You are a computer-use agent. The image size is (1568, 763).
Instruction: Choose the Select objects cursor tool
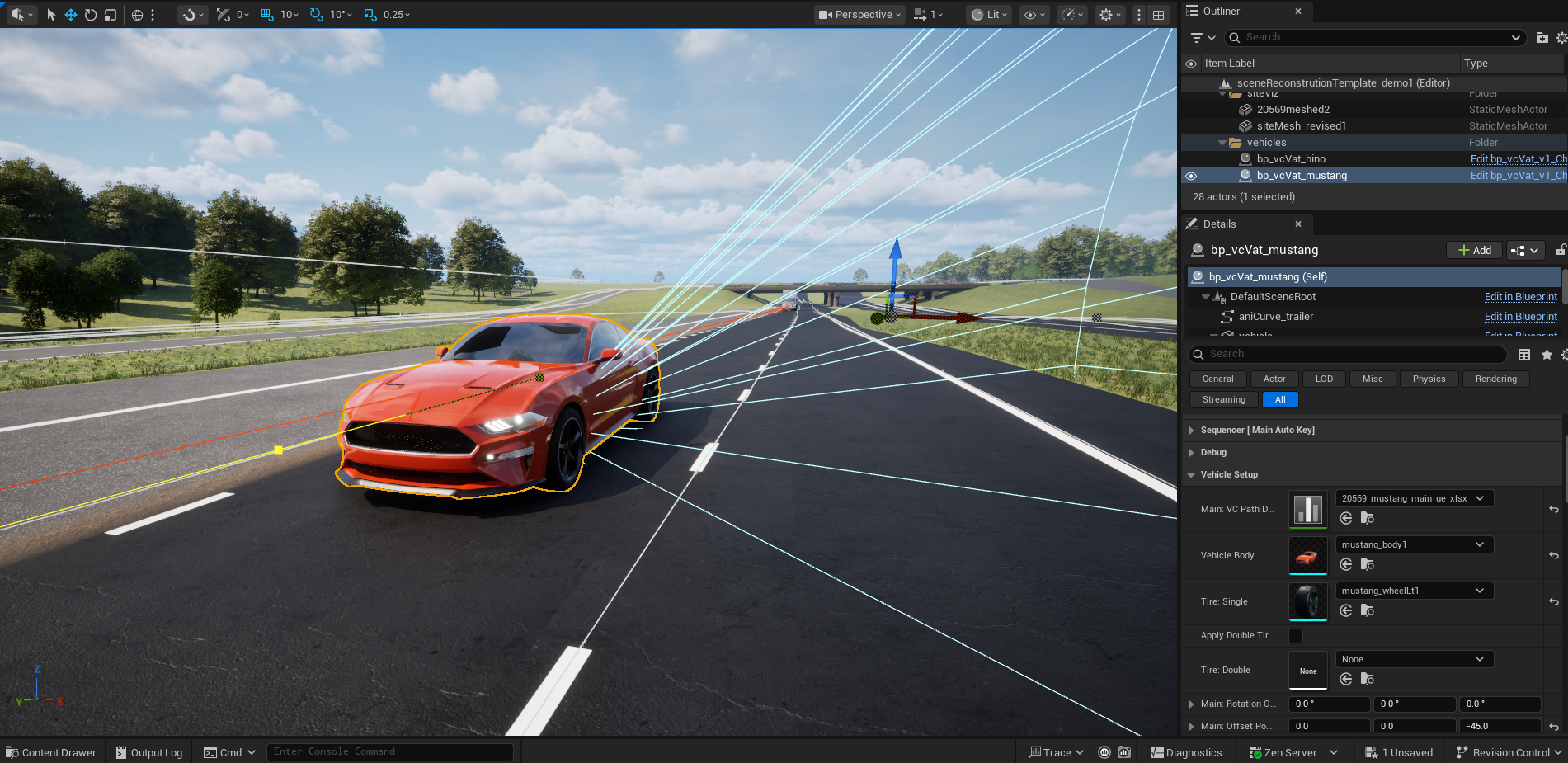[51, 15]
